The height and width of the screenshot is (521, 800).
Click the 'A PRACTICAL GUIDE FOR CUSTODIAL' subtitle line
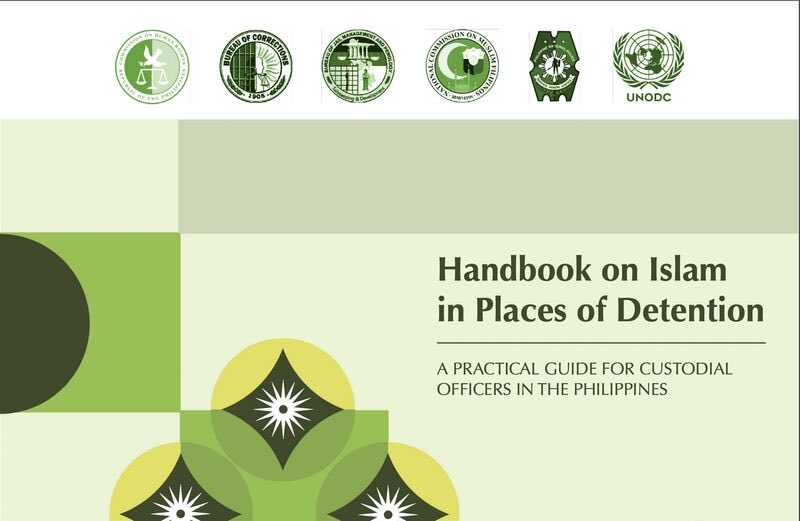point(585,368)
